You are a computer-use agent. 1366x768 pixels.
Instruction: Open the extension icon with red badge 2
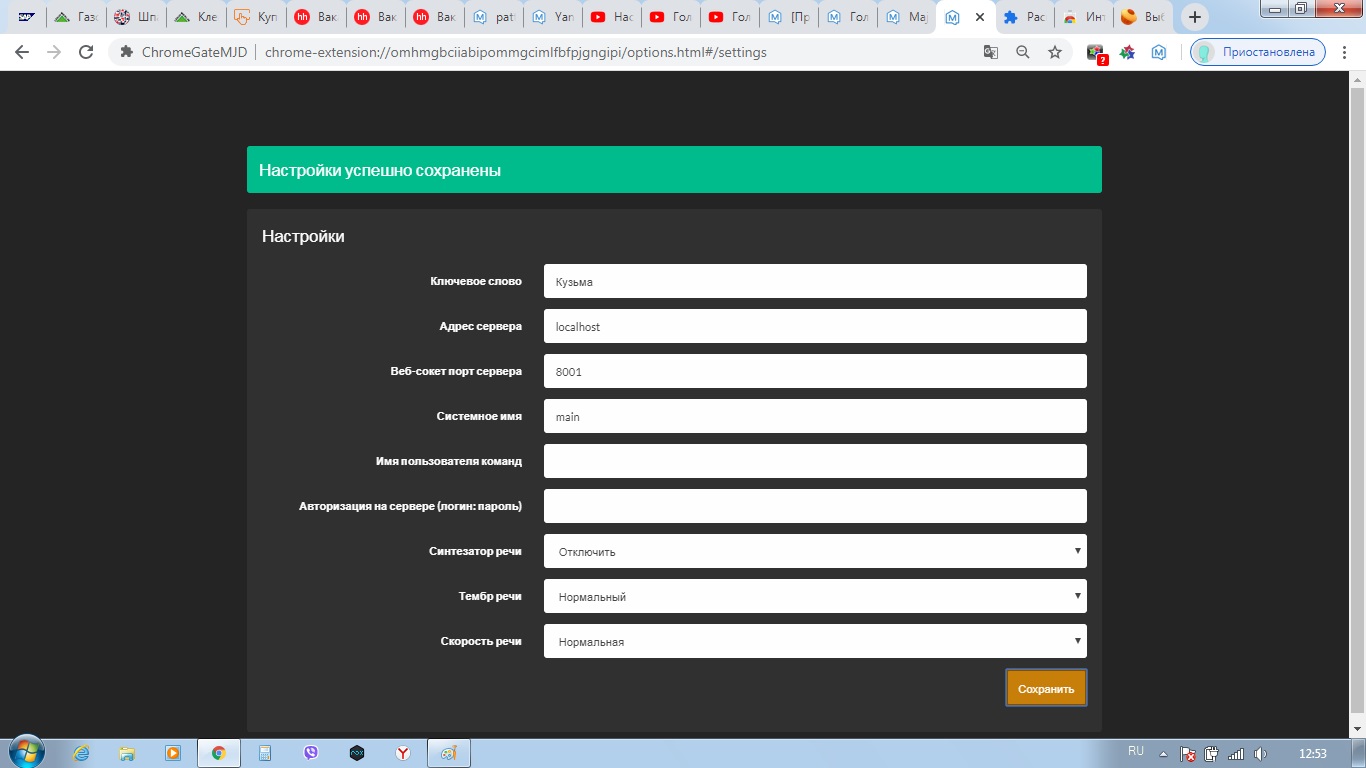coord(1097,53)
